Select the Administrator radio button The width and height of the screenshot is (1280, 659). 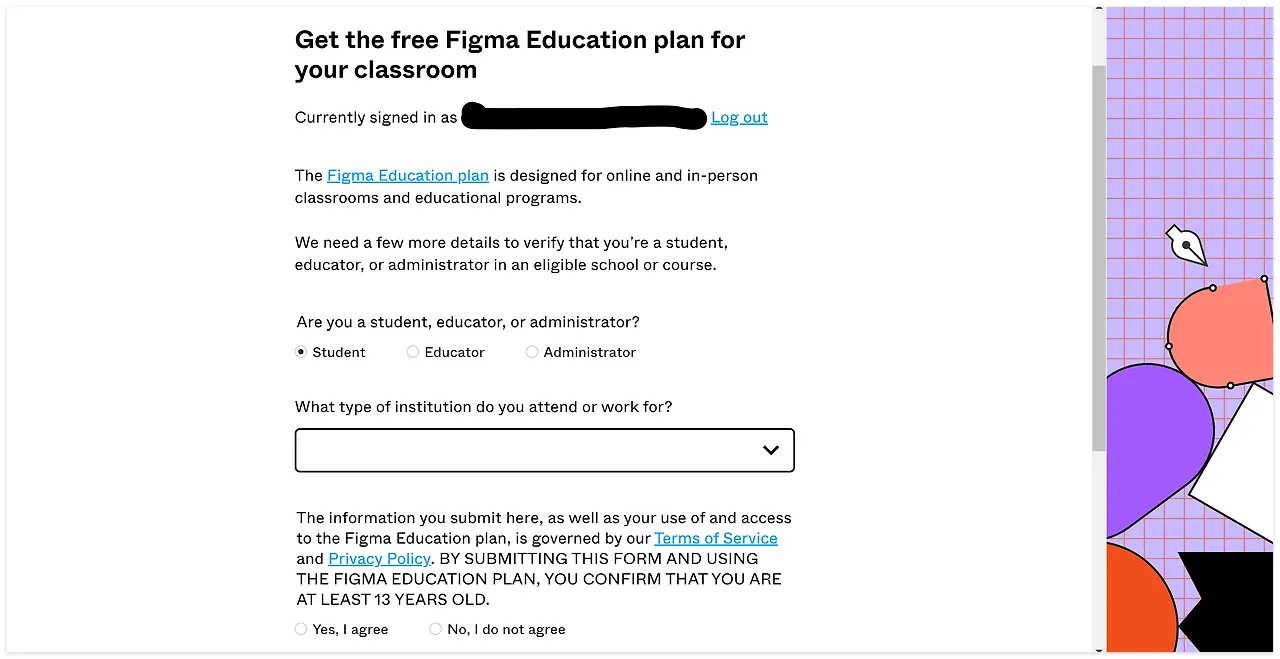click(x=532, y=352)
